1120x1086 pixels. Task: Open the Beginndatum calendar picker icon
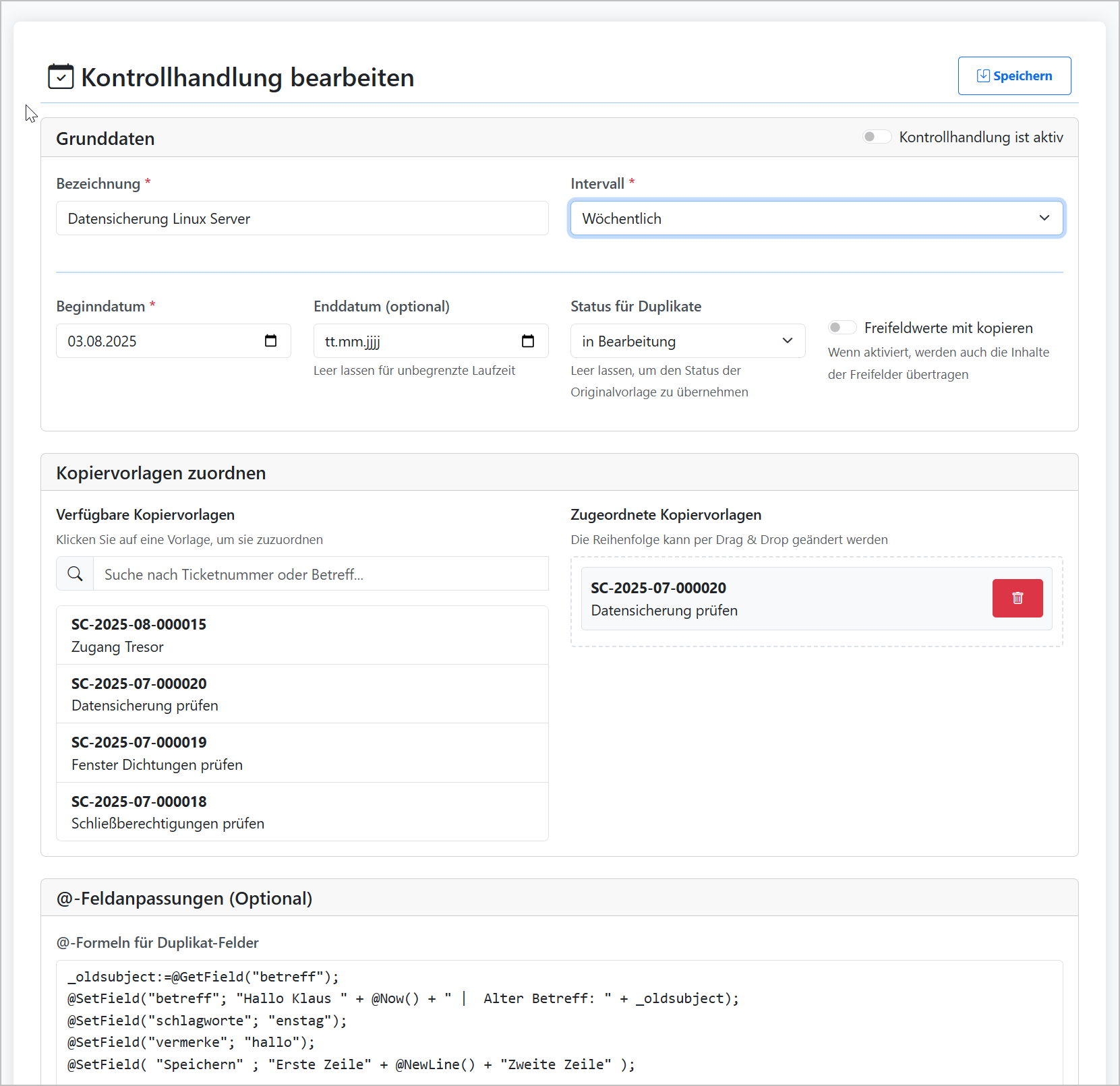point(270,341)
